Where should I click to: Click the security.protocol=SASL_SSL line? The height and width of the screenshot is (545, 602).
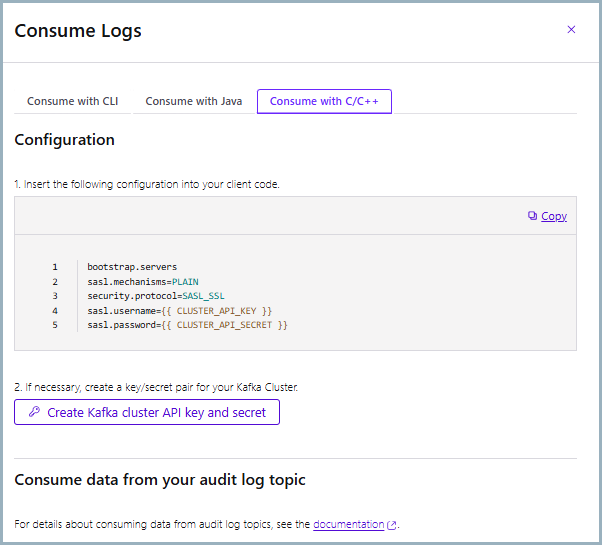(x=156, y=296)
